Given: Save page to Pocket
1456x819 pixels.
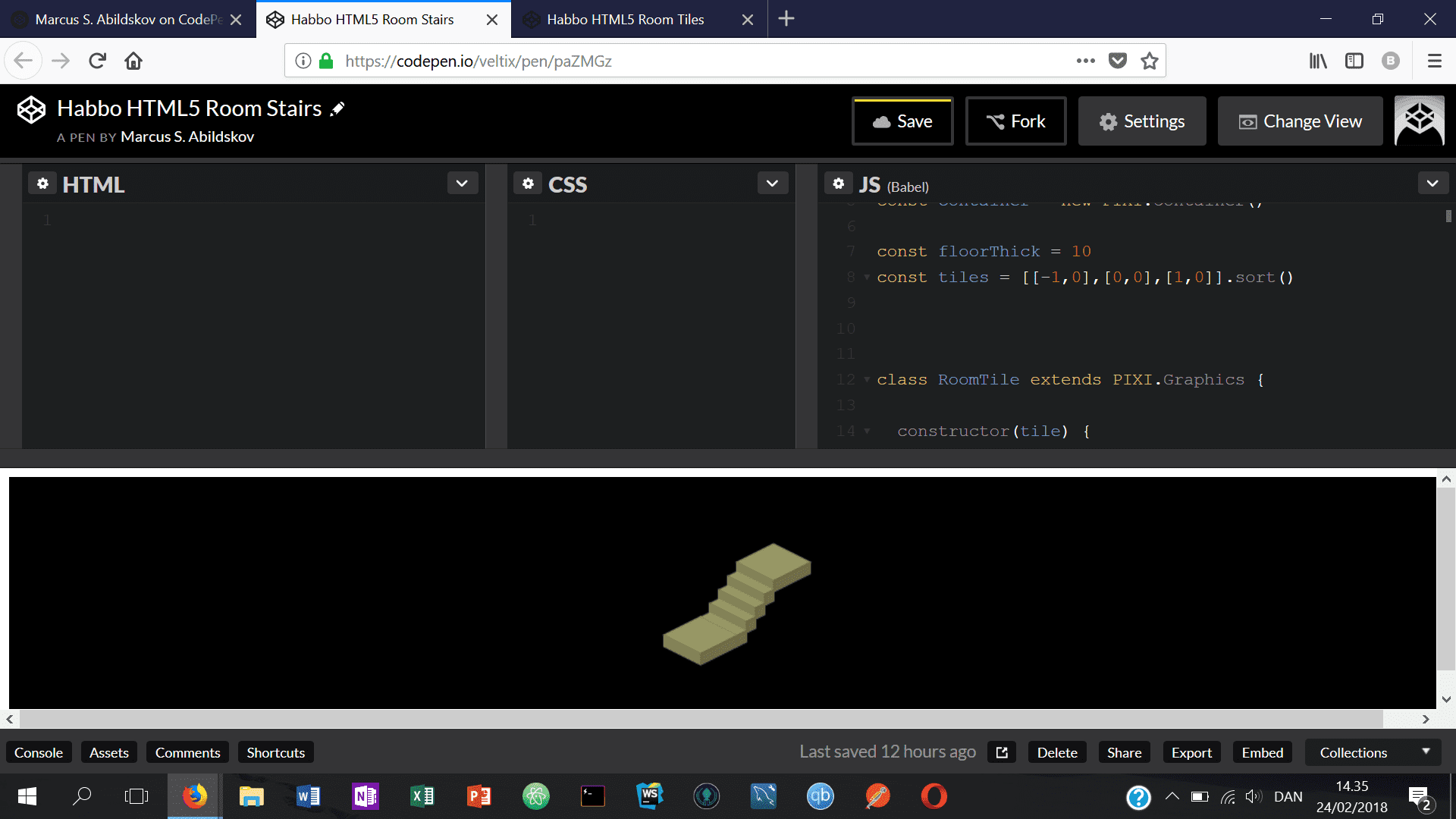Looking at the screenshot, I should coord(1118,61).
